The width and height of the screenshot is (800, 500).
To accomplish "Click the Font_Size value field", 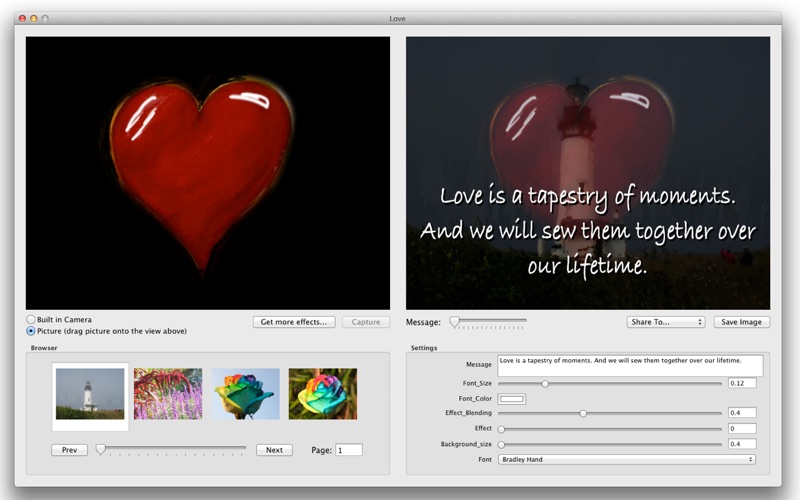I will tap(742, 383).
